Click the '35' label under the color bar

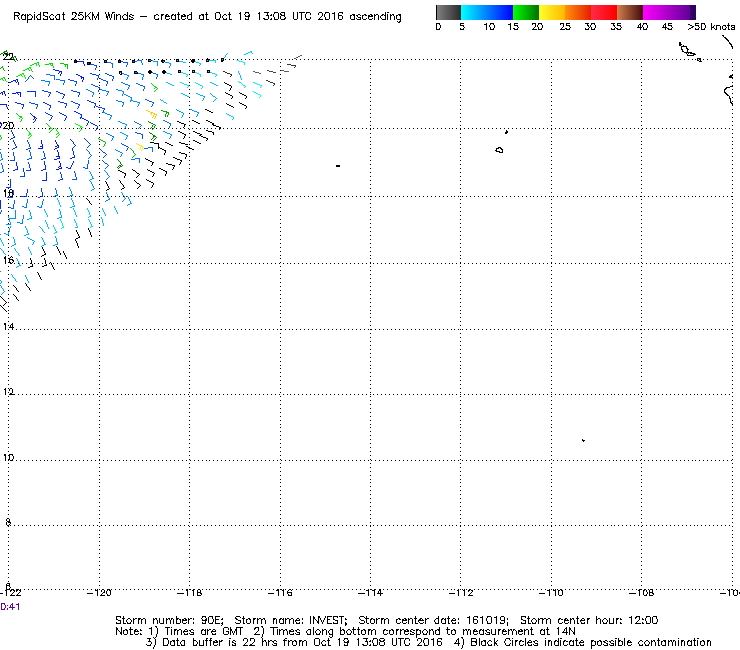pyautogui.click(x=616, y=27)
